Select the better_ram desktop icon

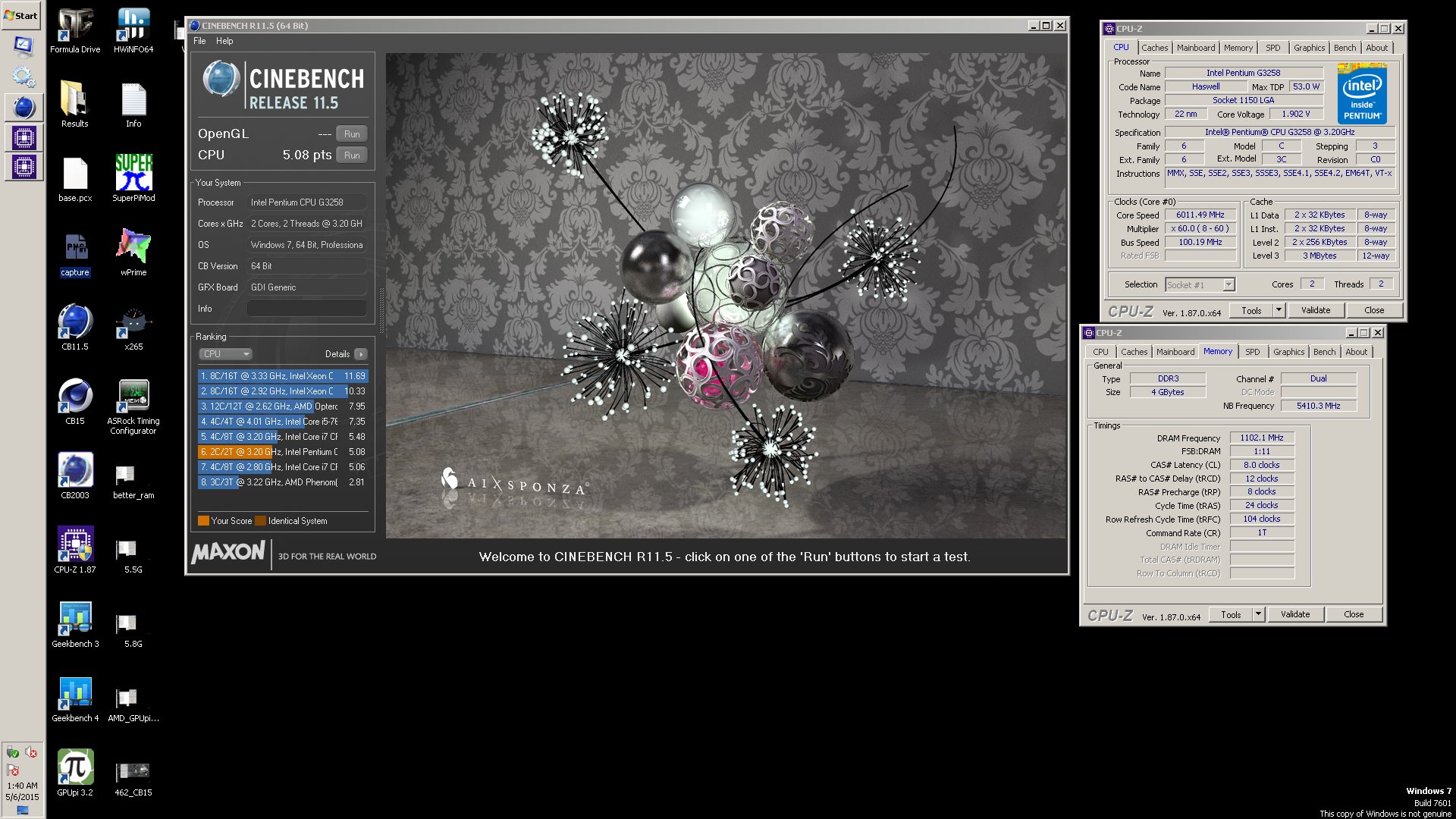pos(133,482)
